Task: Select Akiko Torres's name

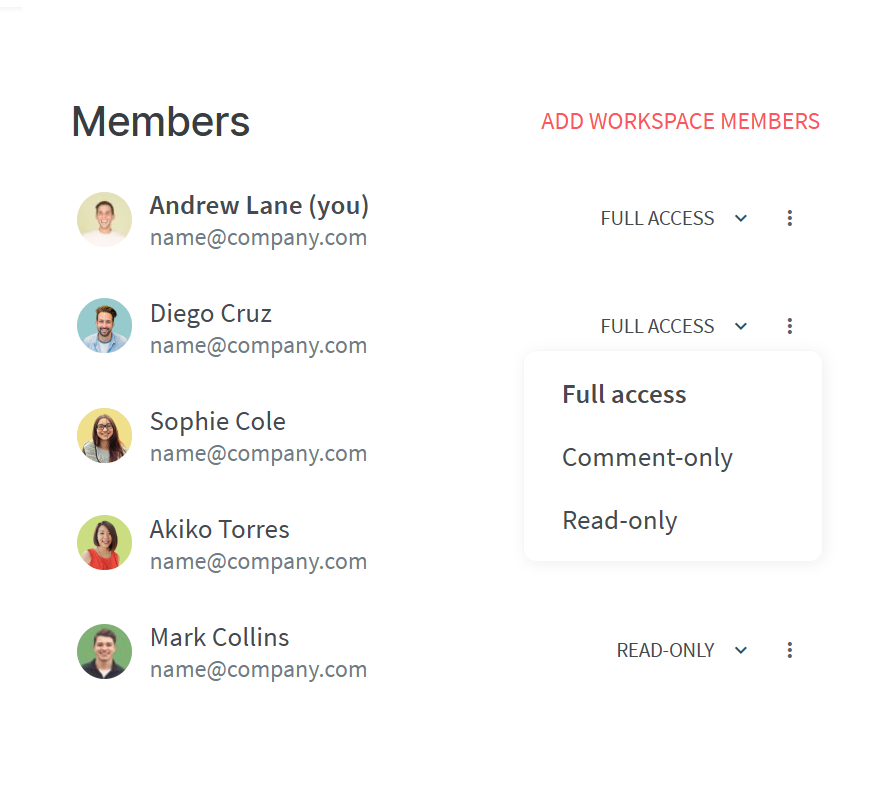Action: [219, 530]
